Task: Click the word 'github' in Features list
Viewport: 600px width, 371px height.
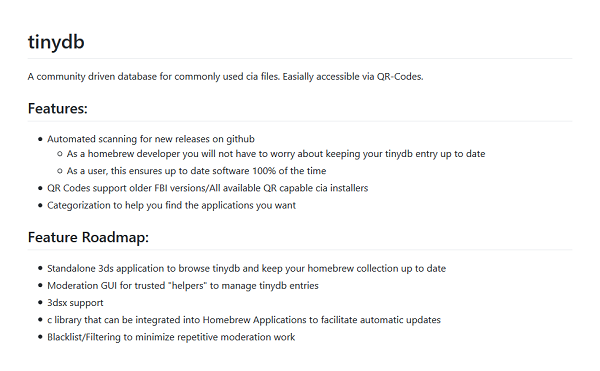Action: pos(240,139)
